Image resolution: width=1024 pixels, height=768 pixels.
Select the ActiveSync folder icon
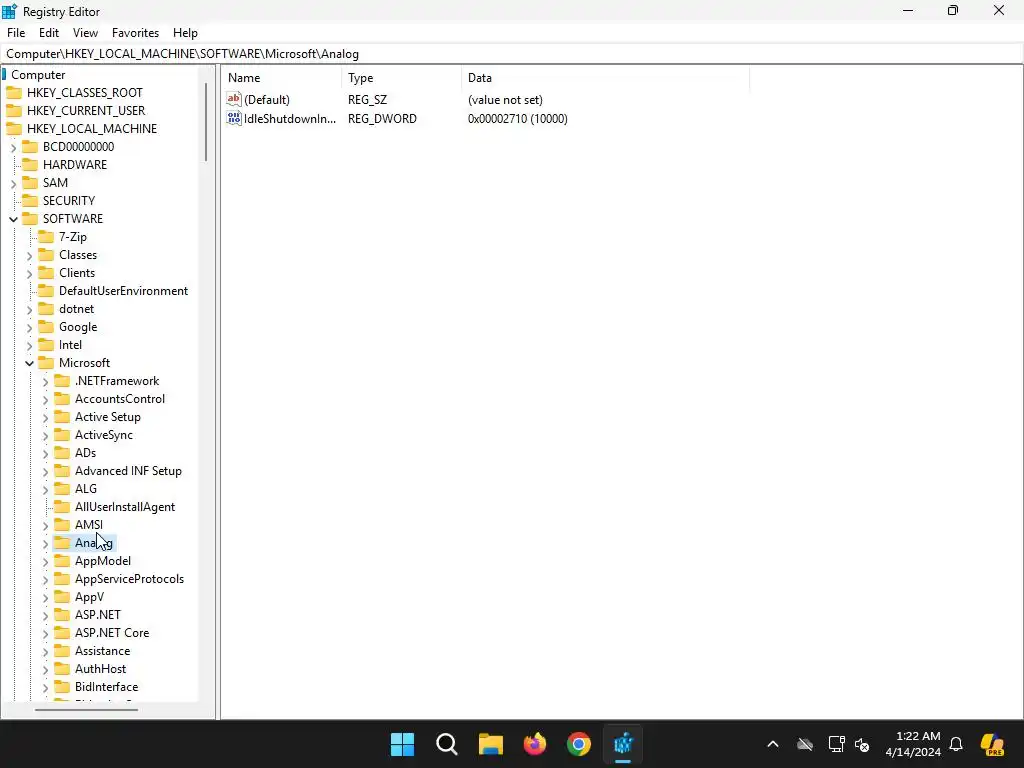click(62, 435)
